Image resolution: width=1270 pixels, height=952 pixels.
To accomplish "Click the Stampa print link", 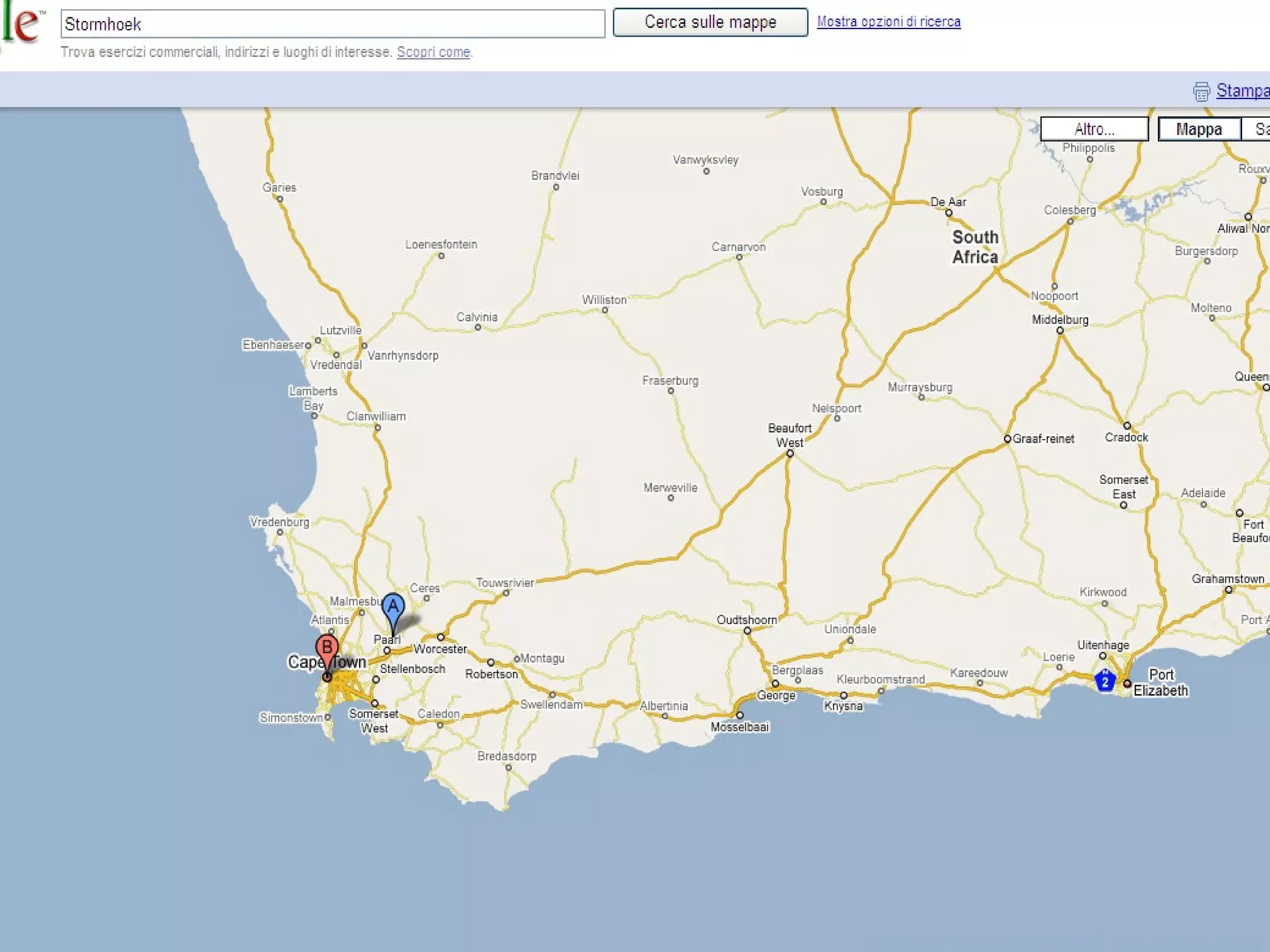I will click(1242, 90).
